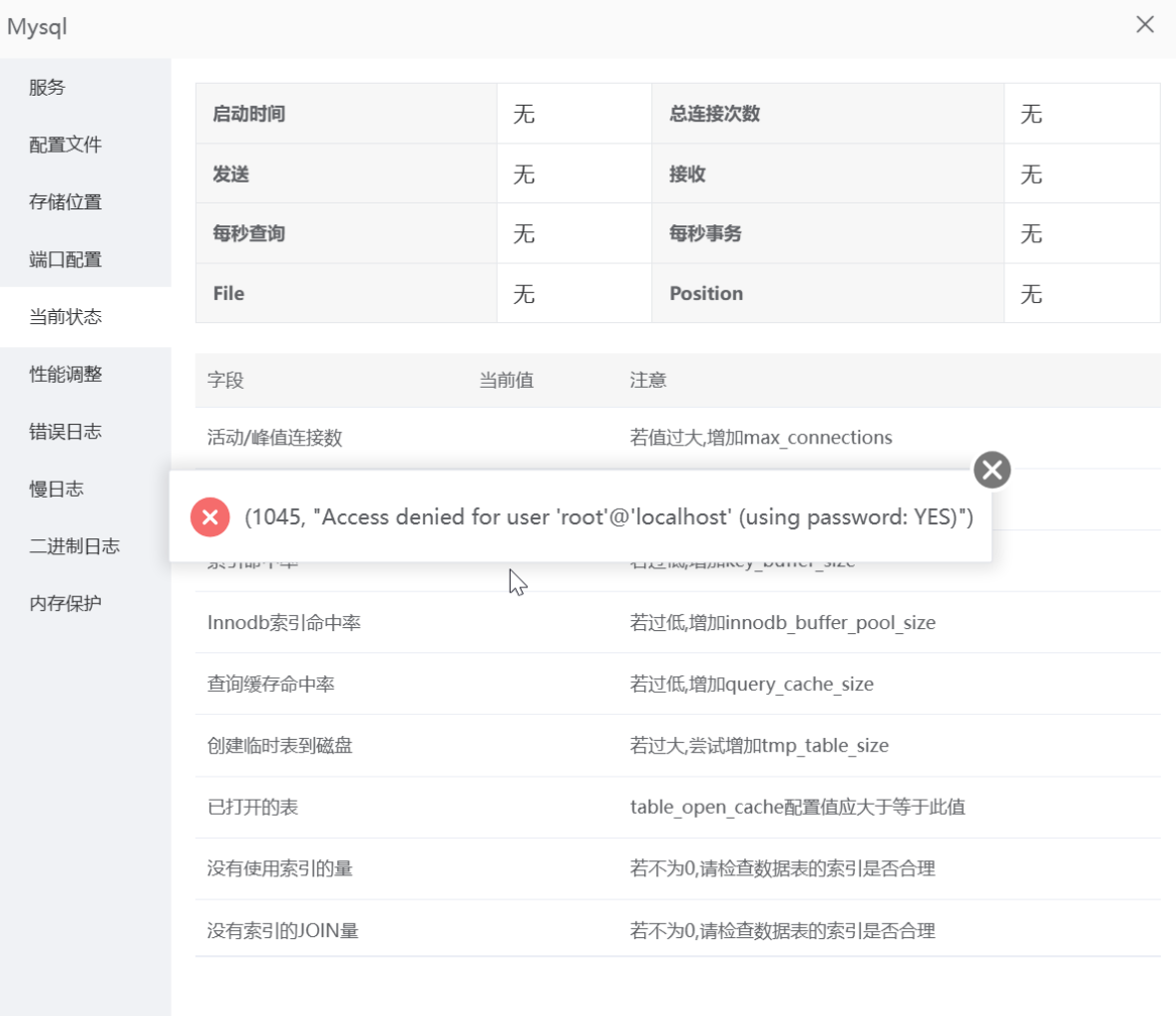Click the 启动时间 label cell

(x=346, y=114)
